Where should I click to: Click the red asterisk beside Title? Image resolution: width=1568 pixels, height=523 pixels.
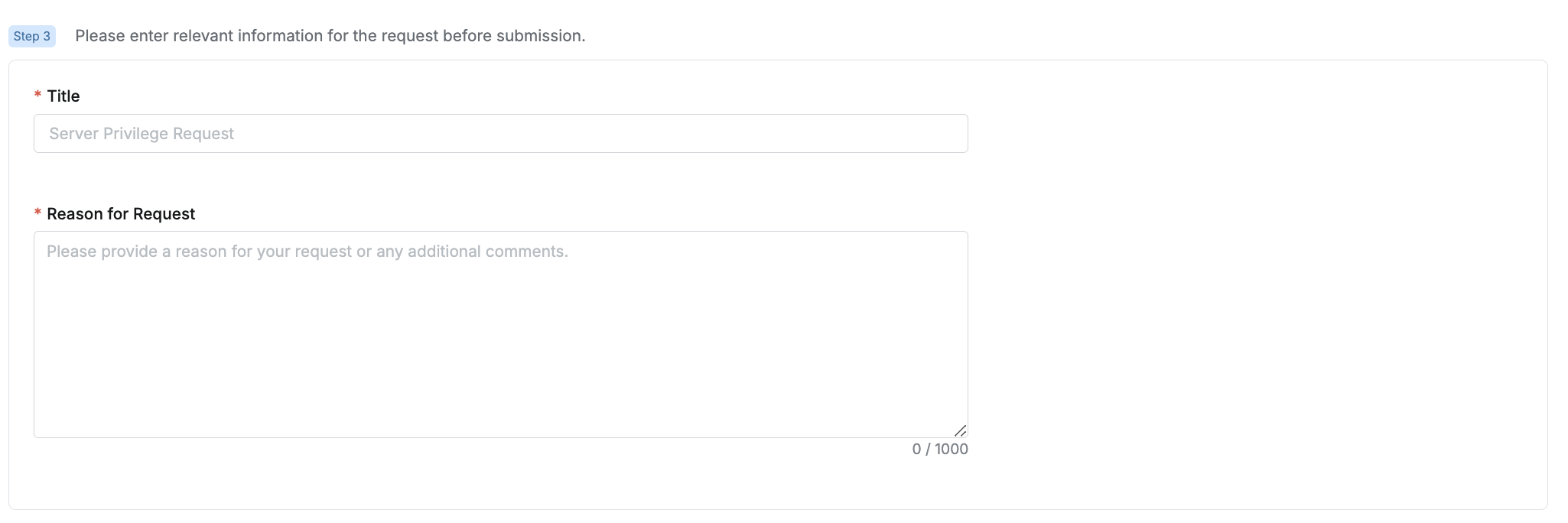(x=37, y=96)
